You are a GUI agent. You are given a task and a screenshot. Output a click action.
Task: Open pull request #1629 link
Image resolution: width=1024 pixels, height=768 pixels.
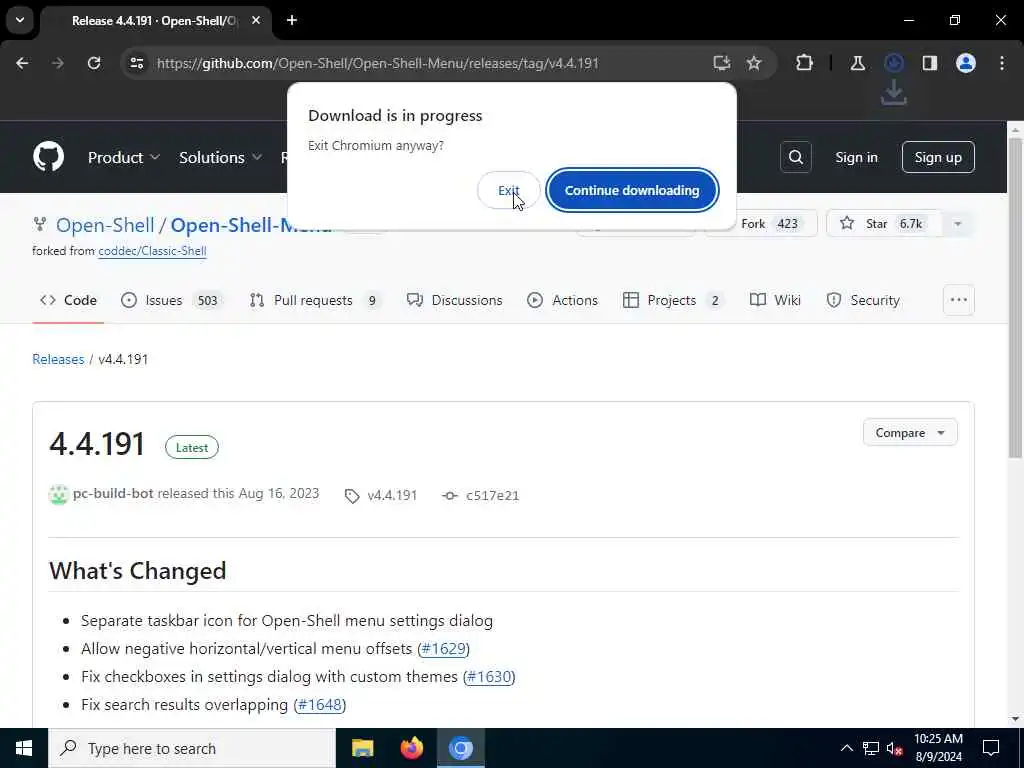(443, 648)
